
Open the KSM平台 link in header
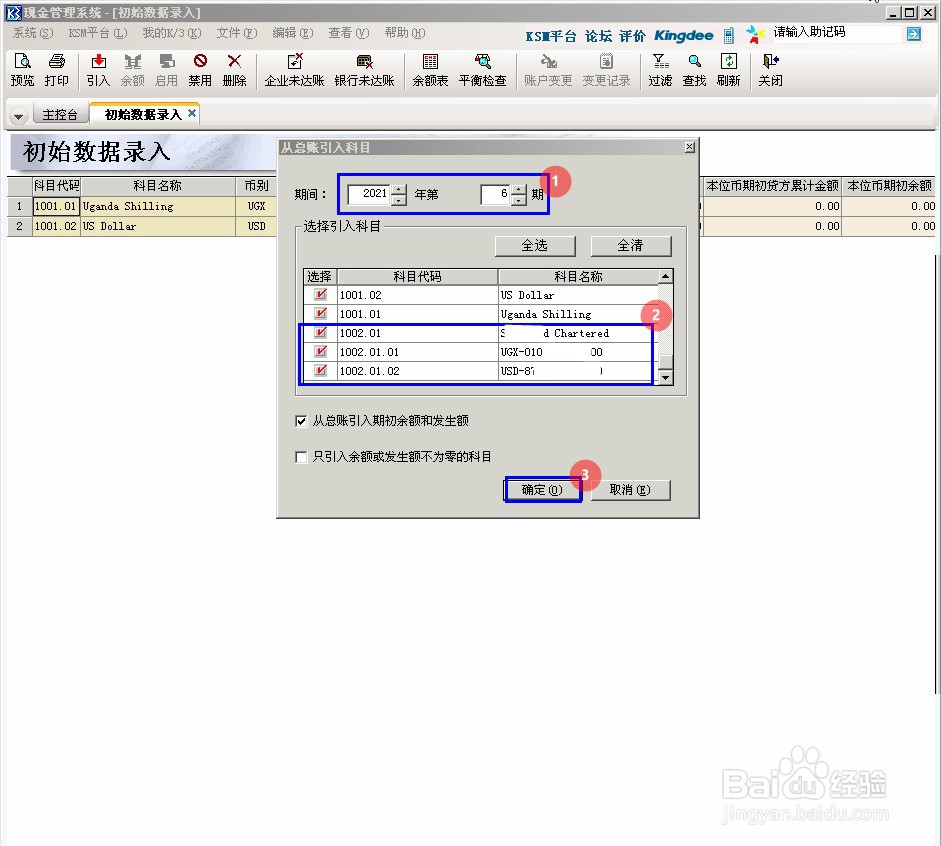550,36
